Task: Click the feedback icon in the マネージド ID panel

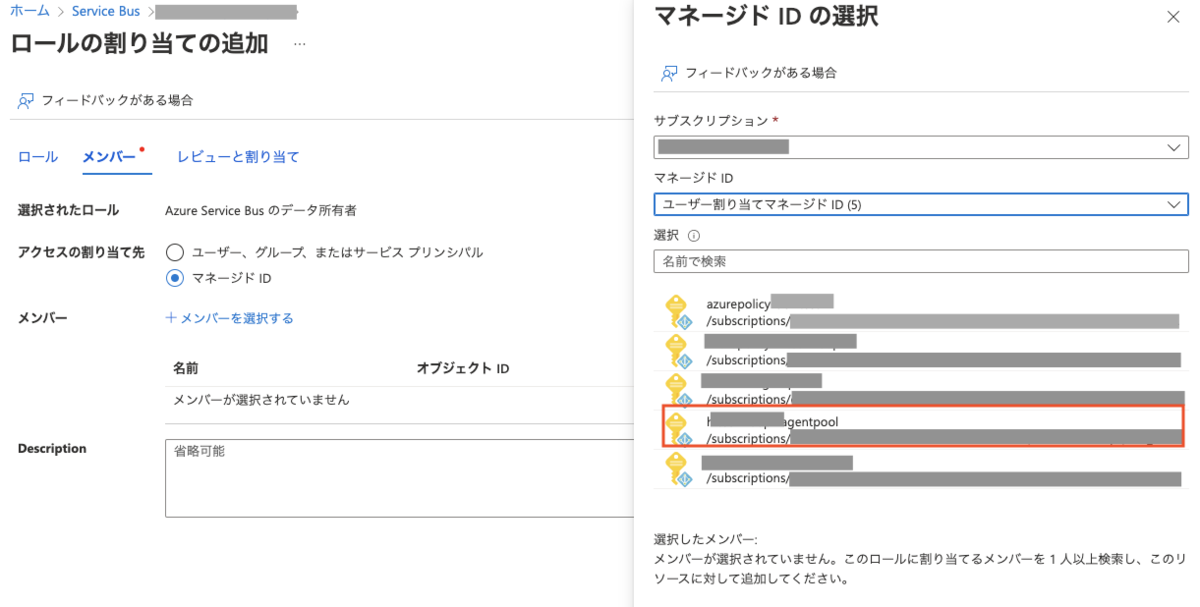Action: (669, 73)
